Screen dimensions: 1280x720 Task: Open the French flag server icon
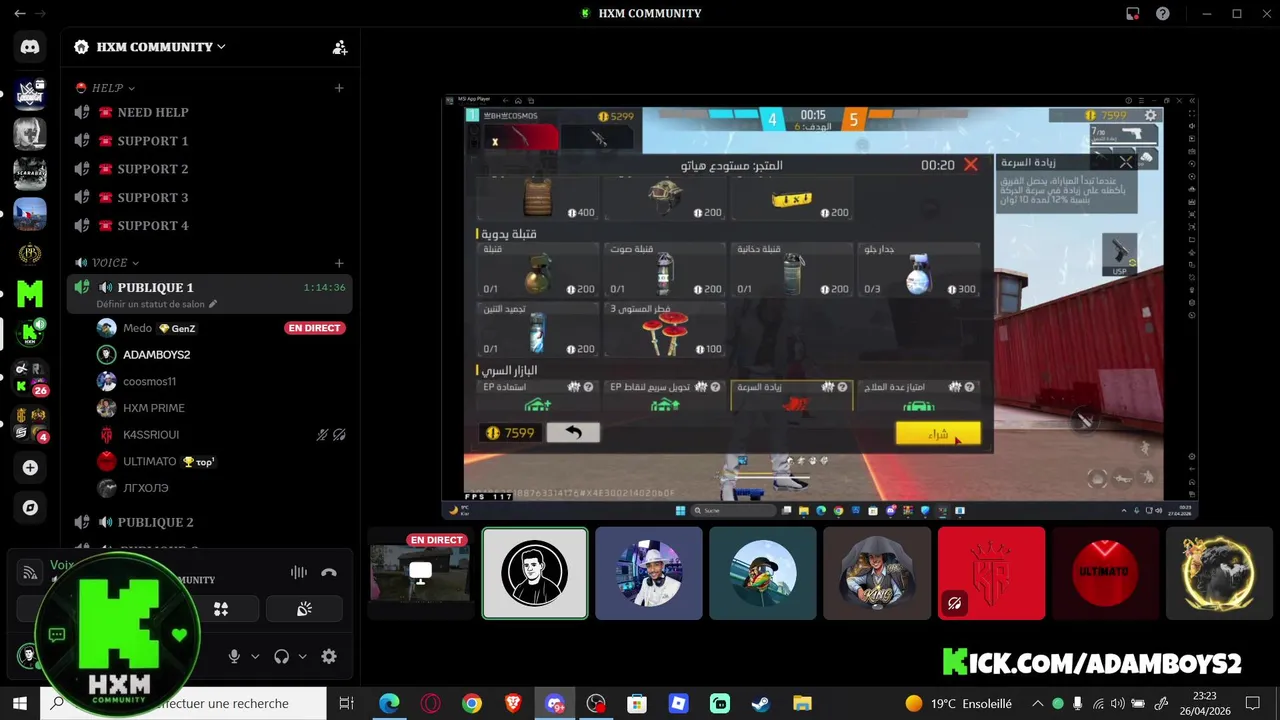click(30, 213)
